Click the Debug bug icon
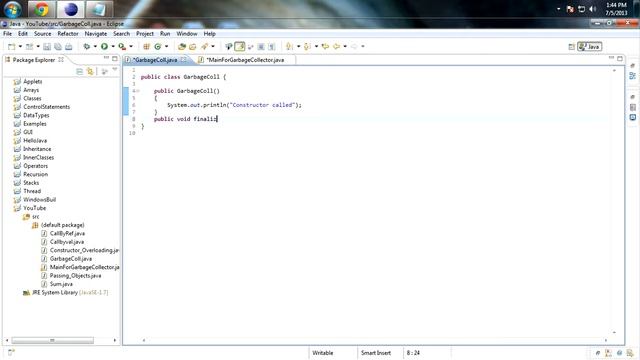This screenshot has height=360, width=640. (87, 47)
